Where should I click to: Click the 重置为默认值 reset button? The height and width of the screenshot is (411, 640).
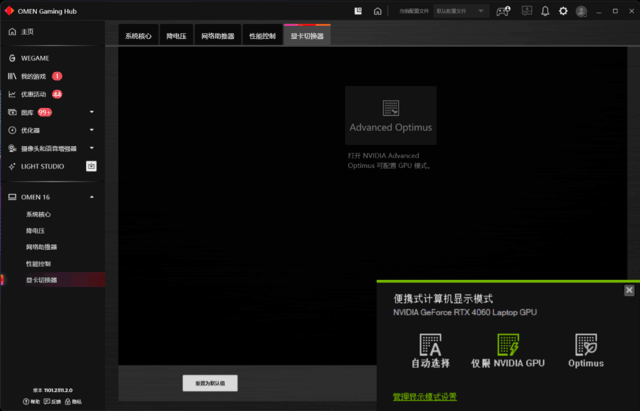click(210, 383)
